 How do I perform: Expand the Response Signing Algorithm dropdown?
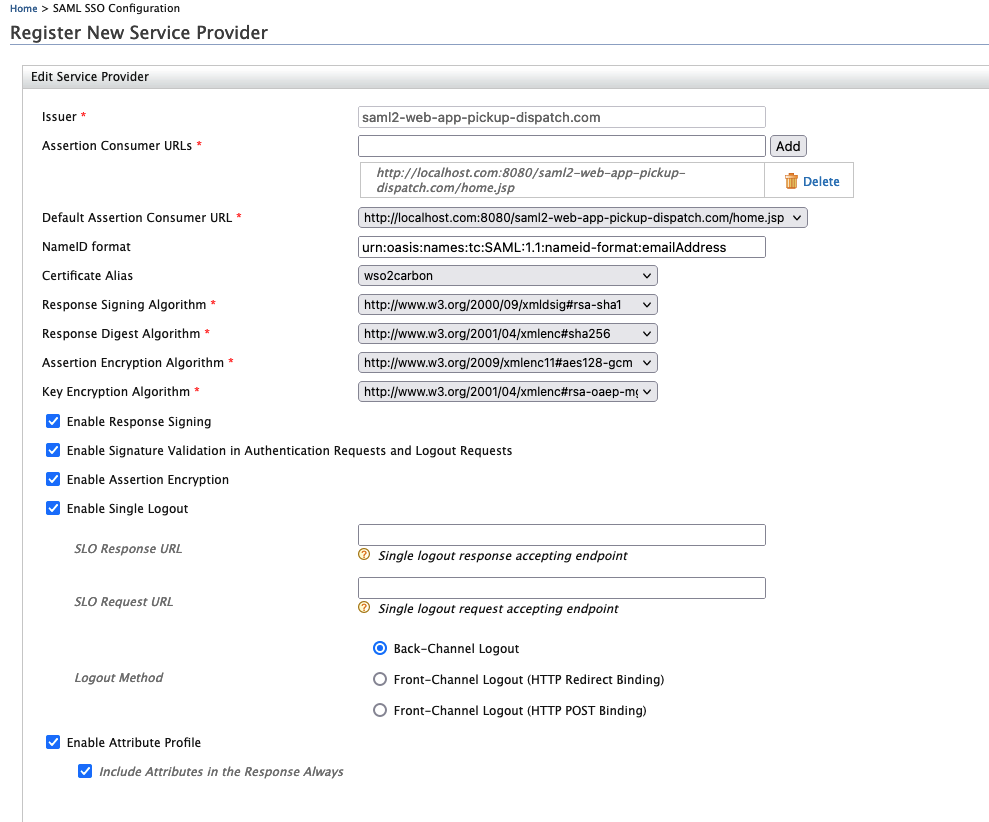pyautogui.click(x=507, y=304)
